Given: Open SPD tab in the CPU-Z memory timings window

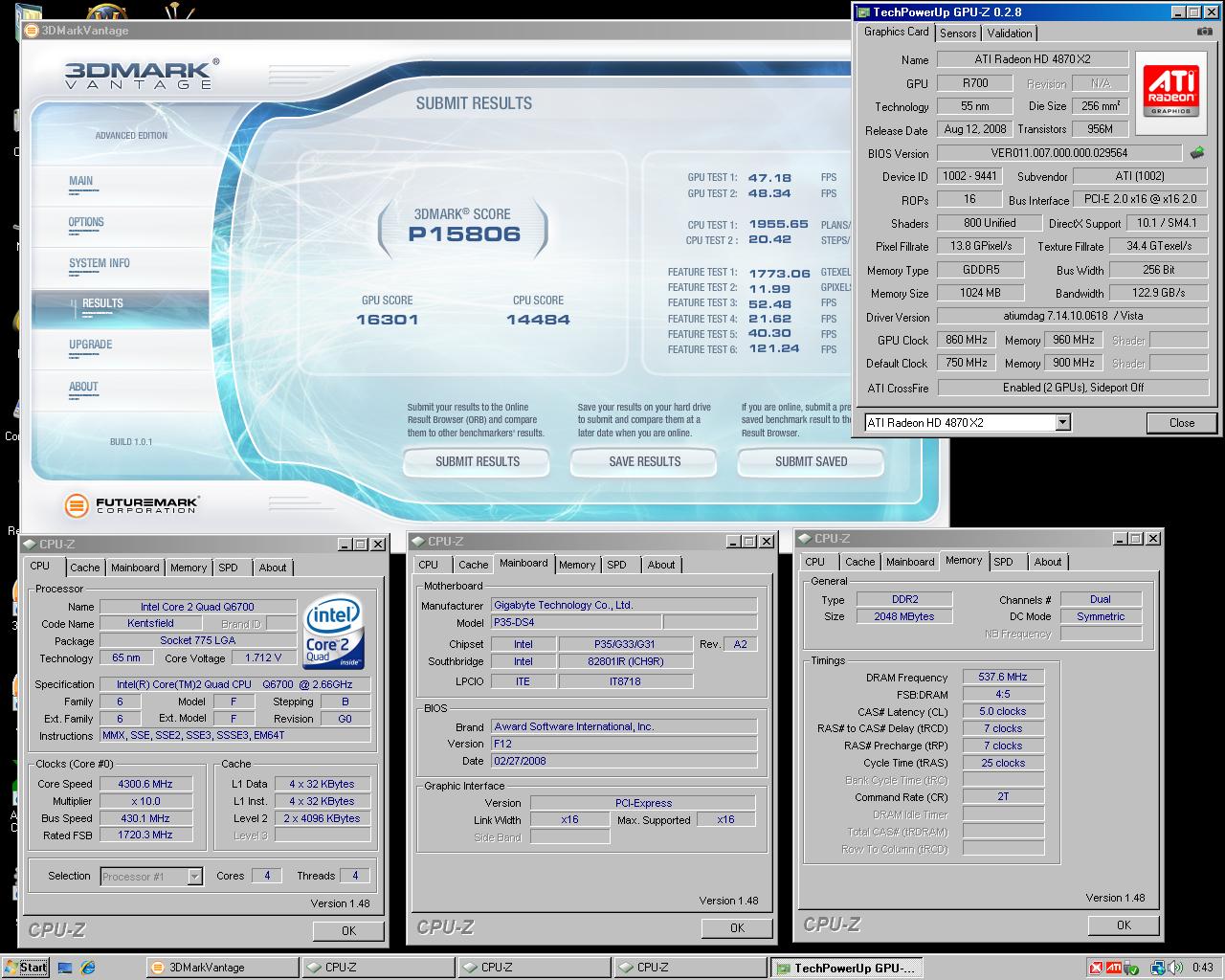Looking at the screenshot, I should pyautogui.click(x=1003, y=562).
